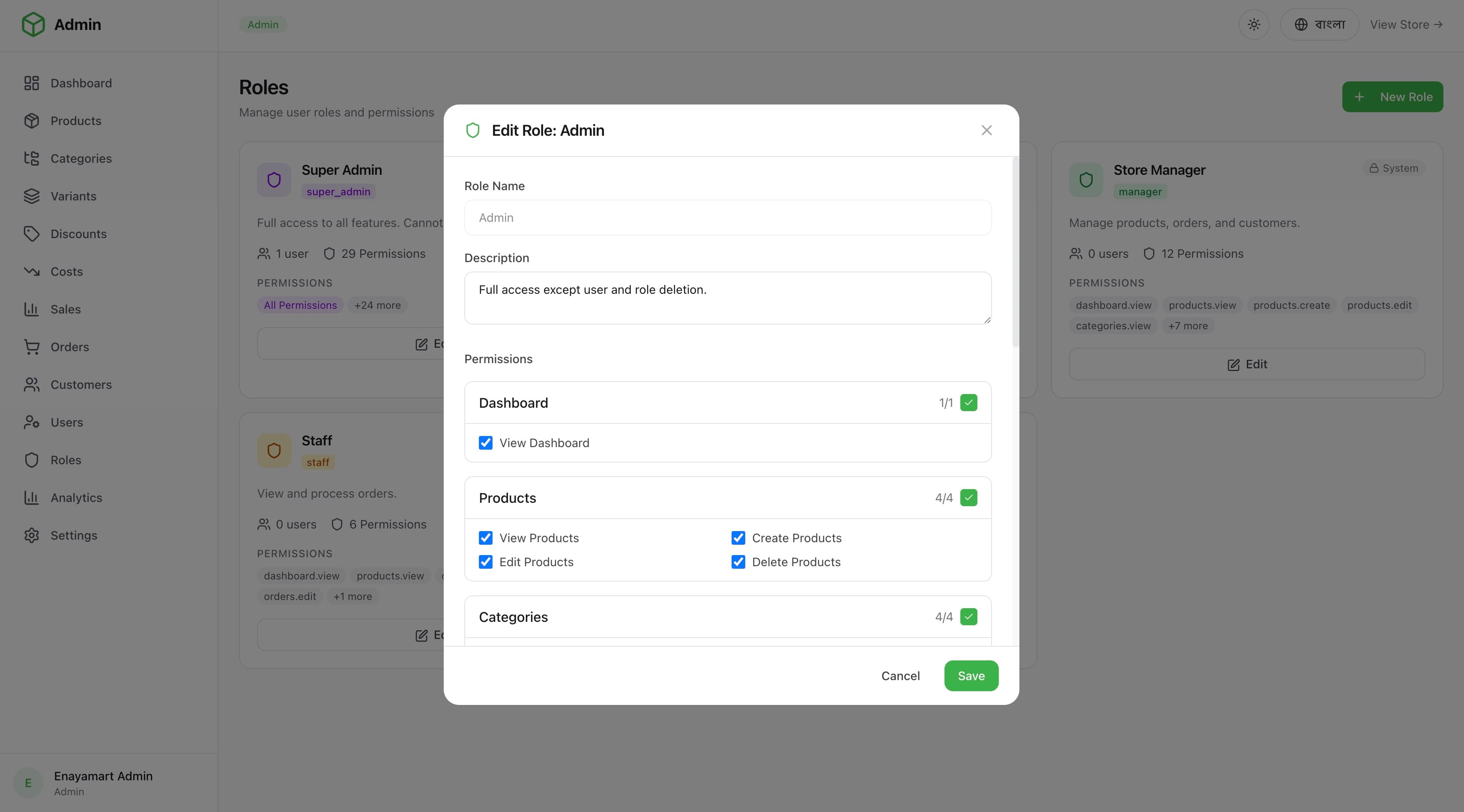Toggle all Categories permissions checkbox
Viewport: 1464px width, 812px height.
tap(968, 617)
